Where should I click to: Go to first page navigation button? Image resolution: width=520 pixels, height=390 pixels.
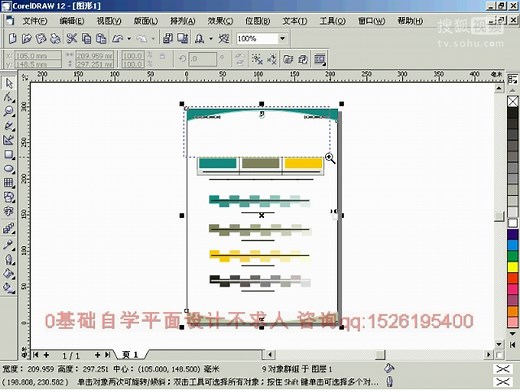(36, 355)
